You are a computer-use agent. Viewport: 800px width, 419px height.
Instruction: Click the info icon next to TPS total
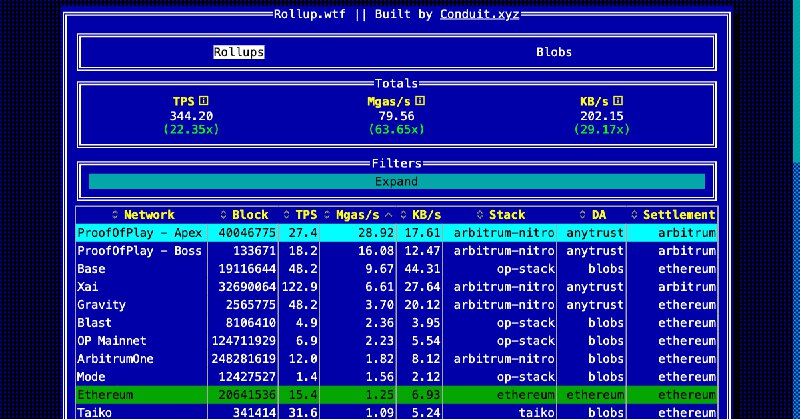tap(203, 101)
